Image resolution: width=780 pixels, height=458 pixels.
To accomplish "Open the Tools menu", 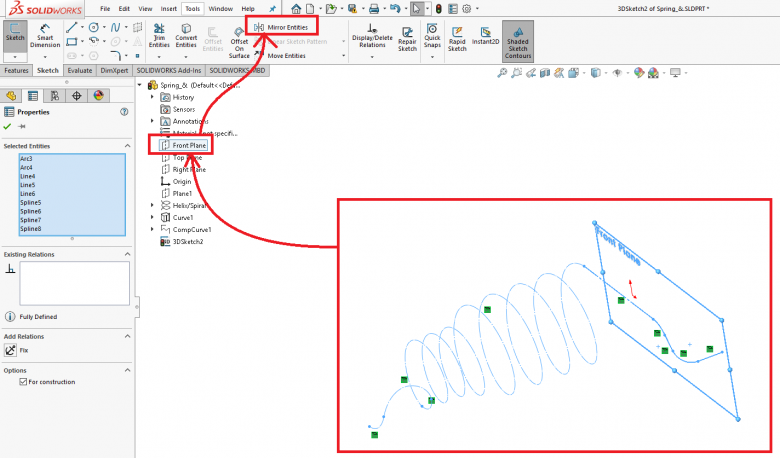I will (x=193, y=8).
